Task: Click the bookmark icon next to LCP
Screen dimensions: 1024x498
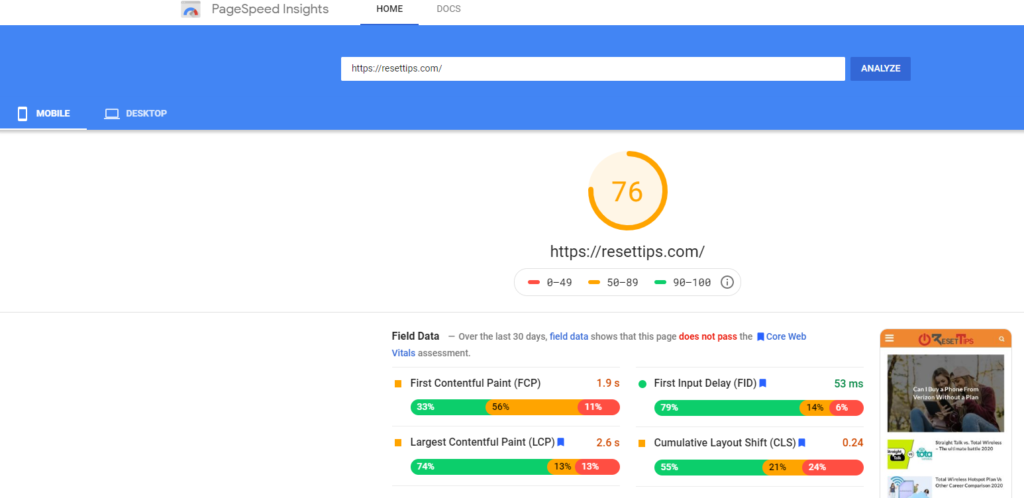Action: 560,442
